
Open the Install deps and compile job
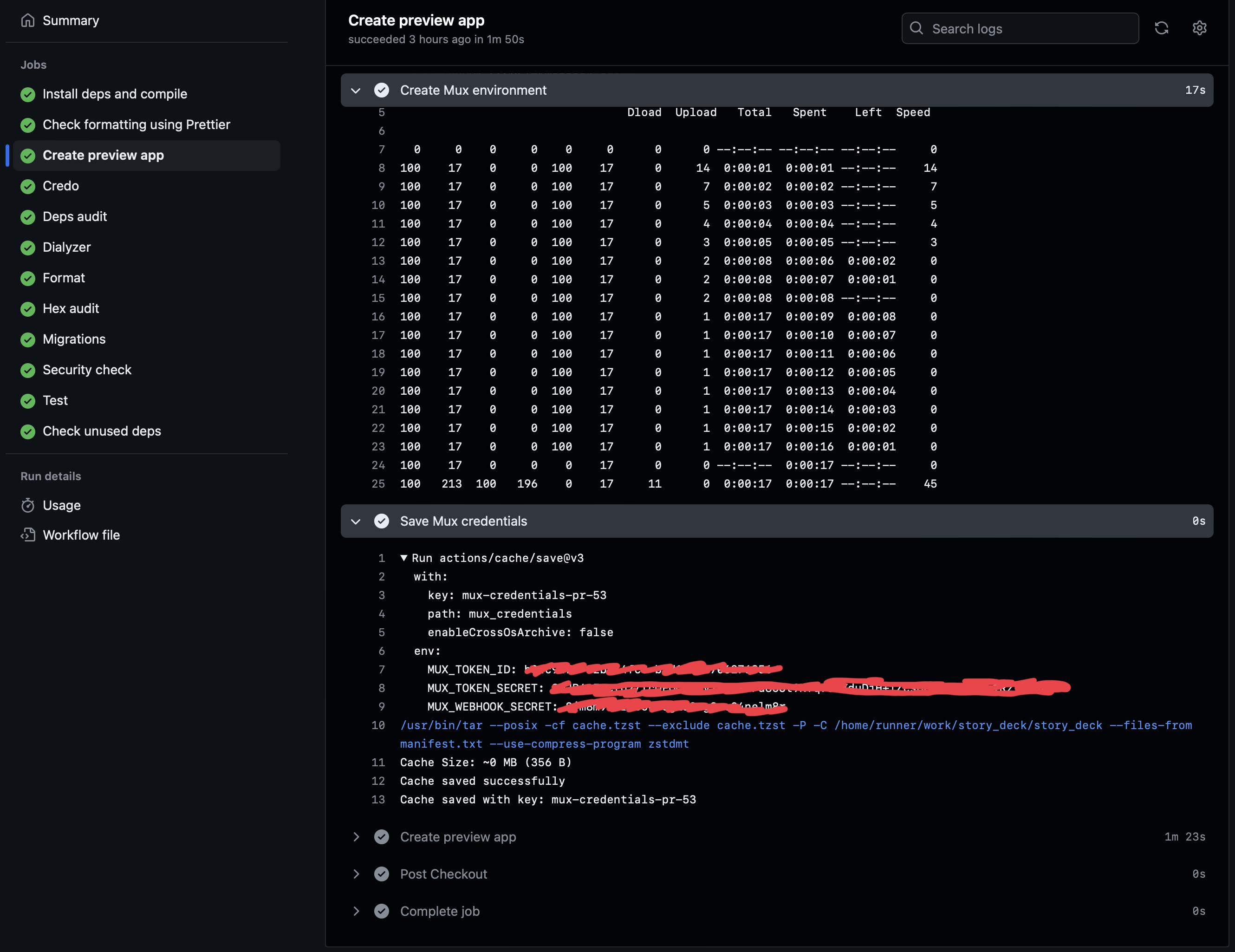115,94
